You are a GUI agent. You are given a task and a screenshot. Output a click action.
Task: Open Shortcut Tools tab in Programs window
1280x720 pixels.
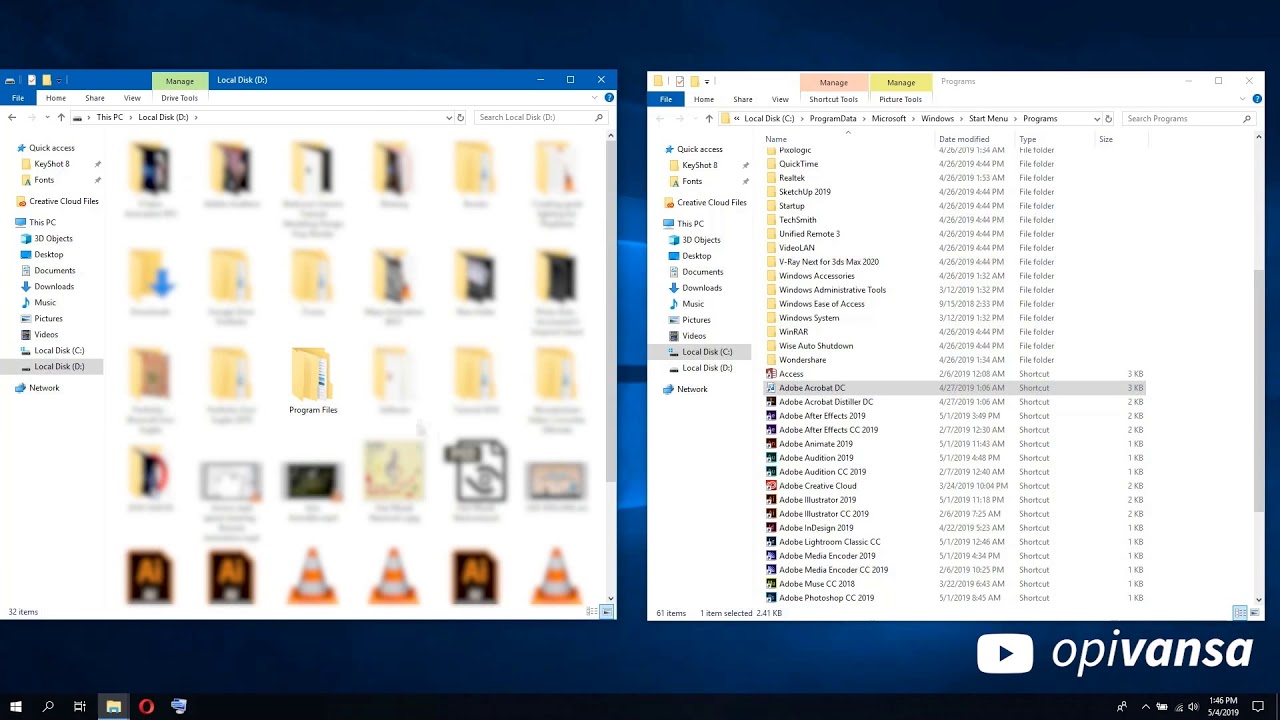[833, 99]
